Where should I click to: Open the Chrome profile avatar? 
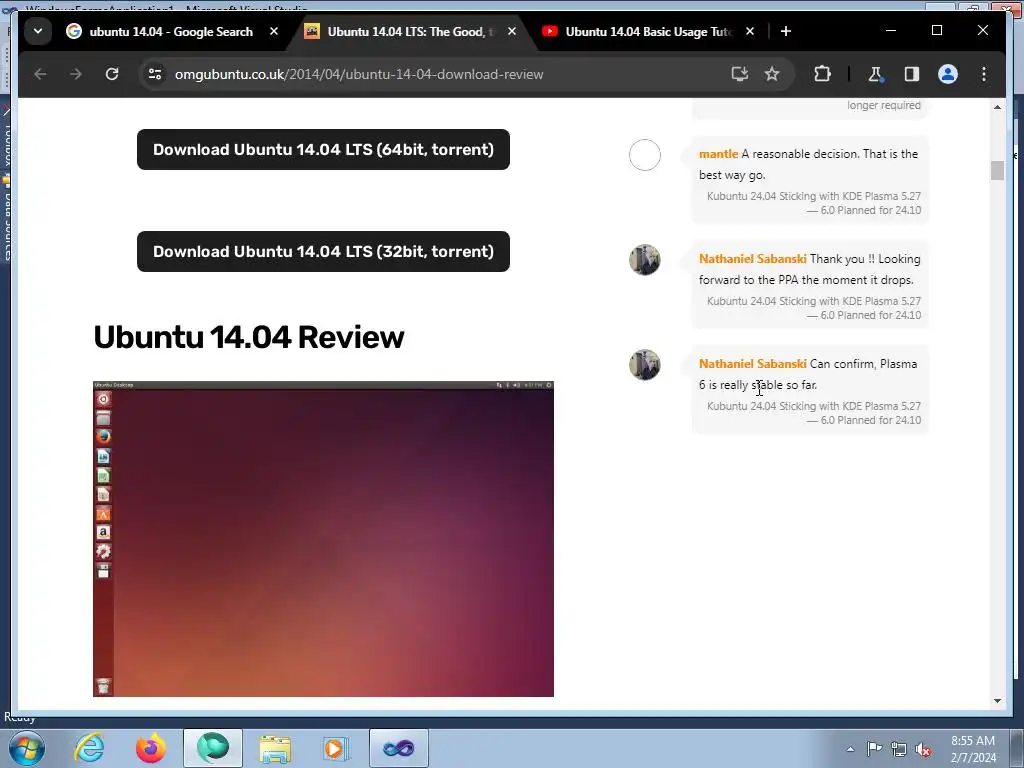[x=948, y=74]
